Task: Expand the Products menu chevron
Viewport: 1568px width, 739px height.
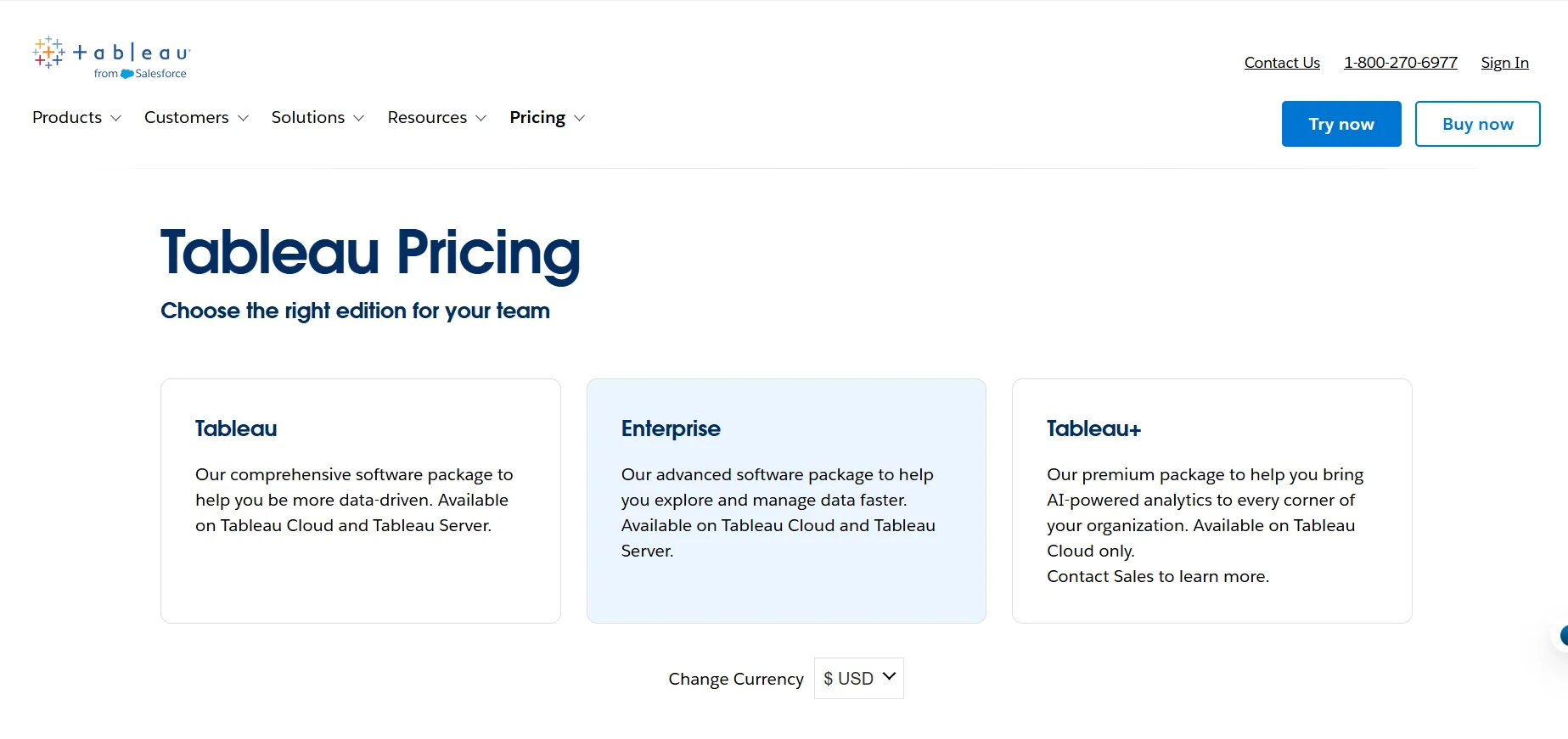Action: pos(116,118)
